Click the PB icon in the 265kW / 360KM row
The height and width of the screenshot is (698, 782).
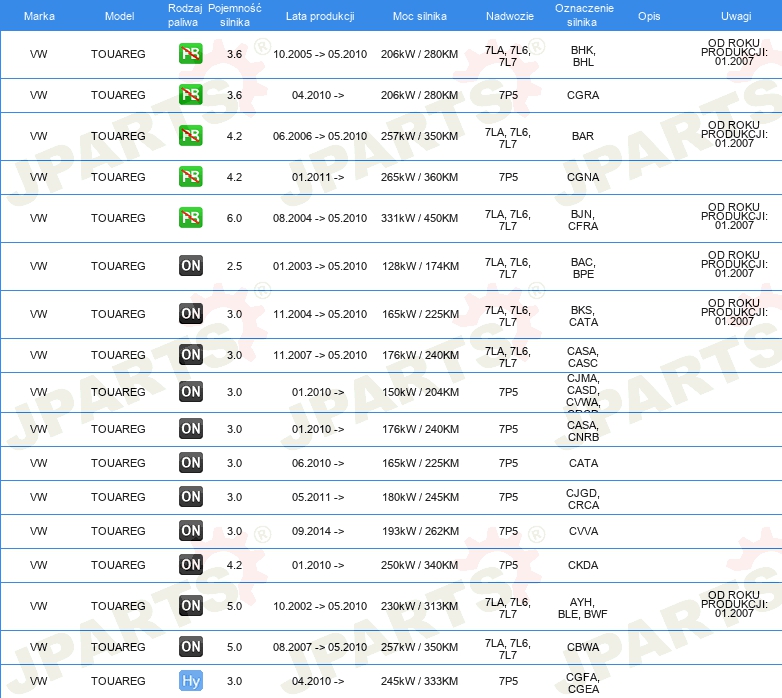pos(191,177)
